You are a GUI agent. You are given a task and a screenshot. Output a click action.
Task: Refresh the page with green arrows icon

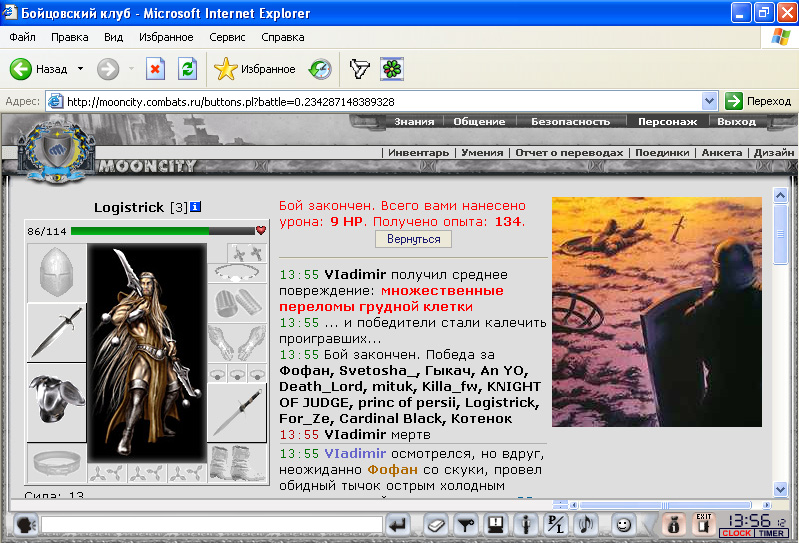(187, 69)
